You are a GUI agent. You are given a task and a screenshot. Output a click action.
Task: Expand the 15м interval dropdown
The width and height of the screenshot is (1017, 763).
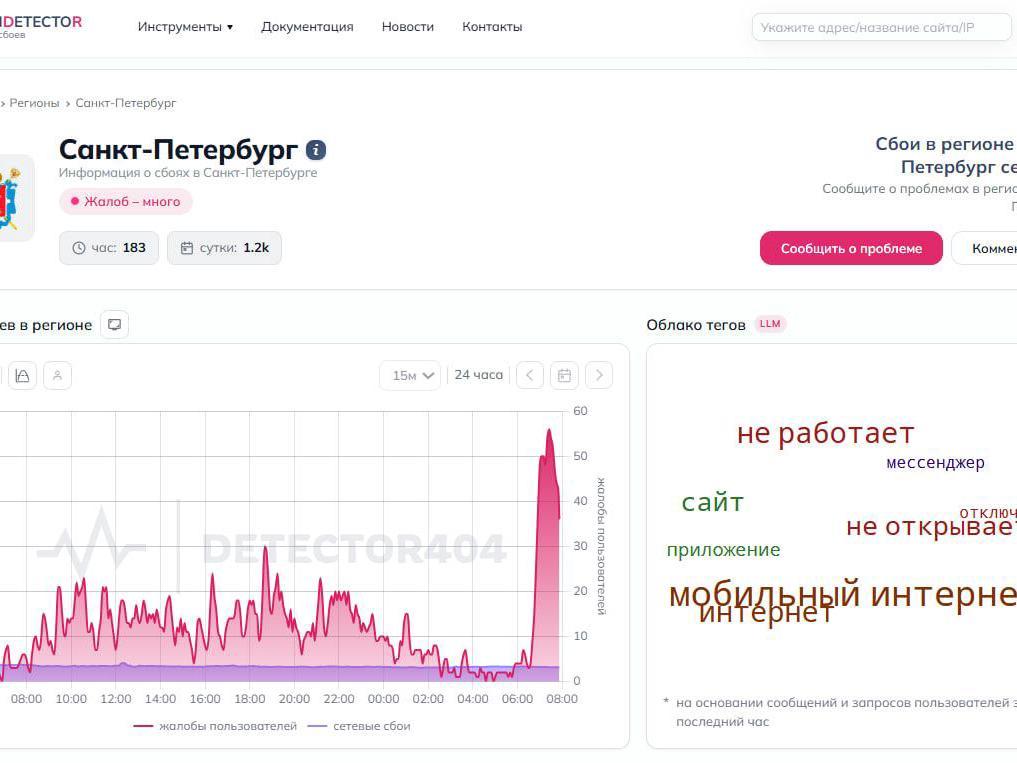411,375
